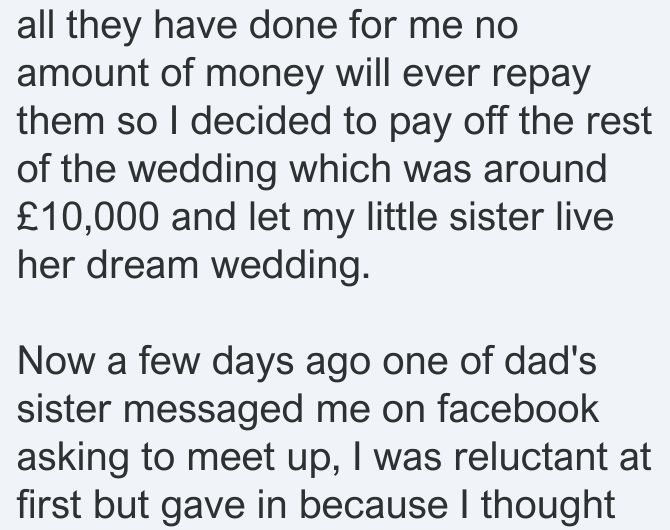The height and width of the screenshot is (530, 670).
Task: Click the word "repay" in the first paragraph
Action: pyautogui.click(x=541, y=75)
